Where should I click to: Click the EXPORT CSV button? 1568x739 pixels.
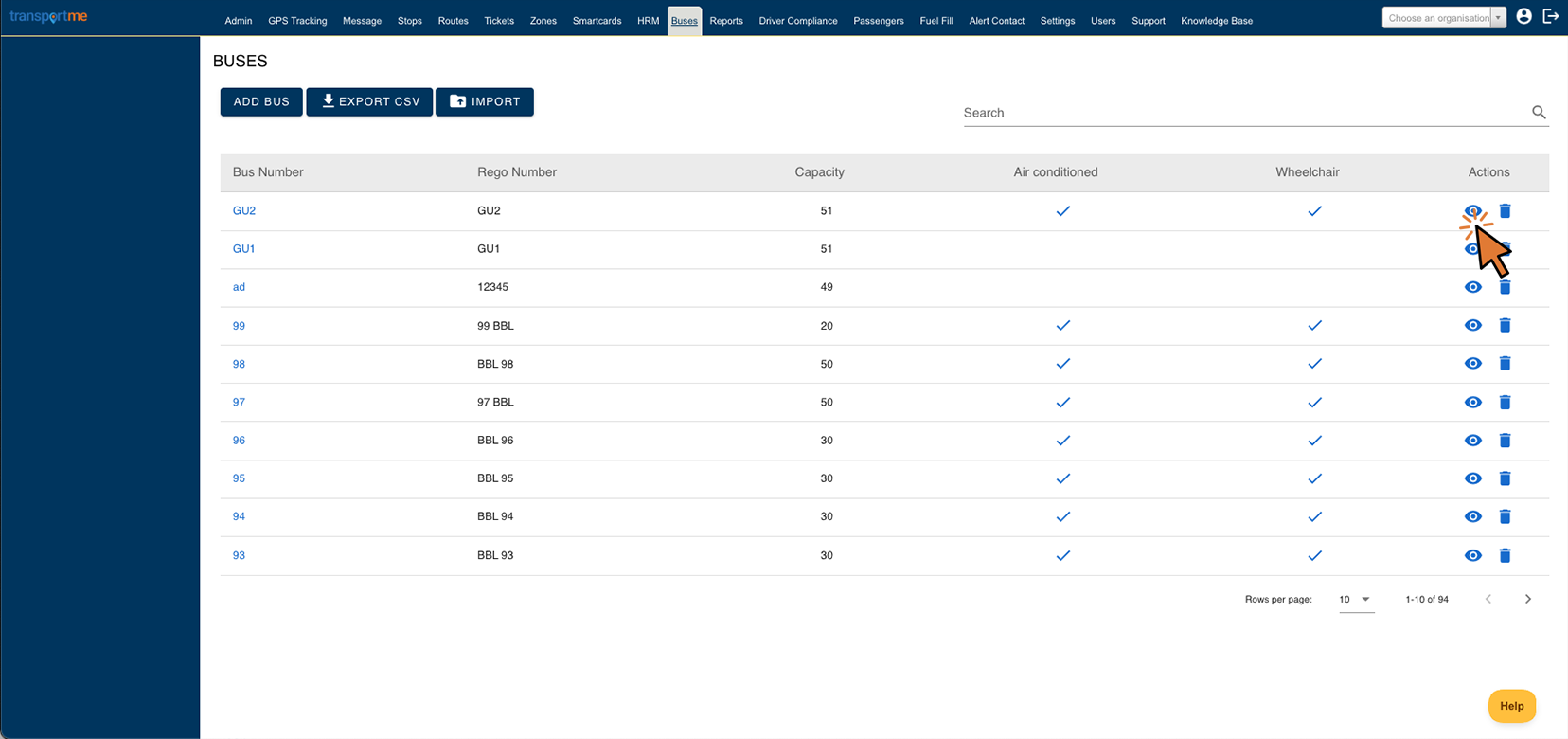tap(369, 101)
